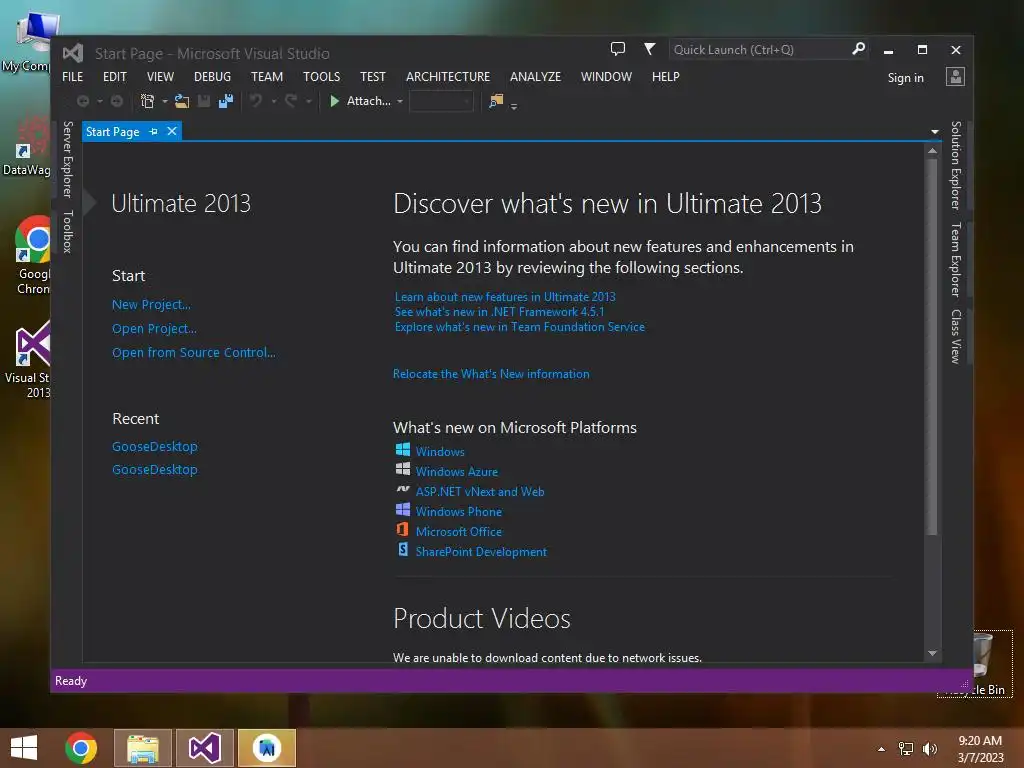The image size is (1024, 768).
Task: Click the Windows Phone link
Action: pos(458,512)
